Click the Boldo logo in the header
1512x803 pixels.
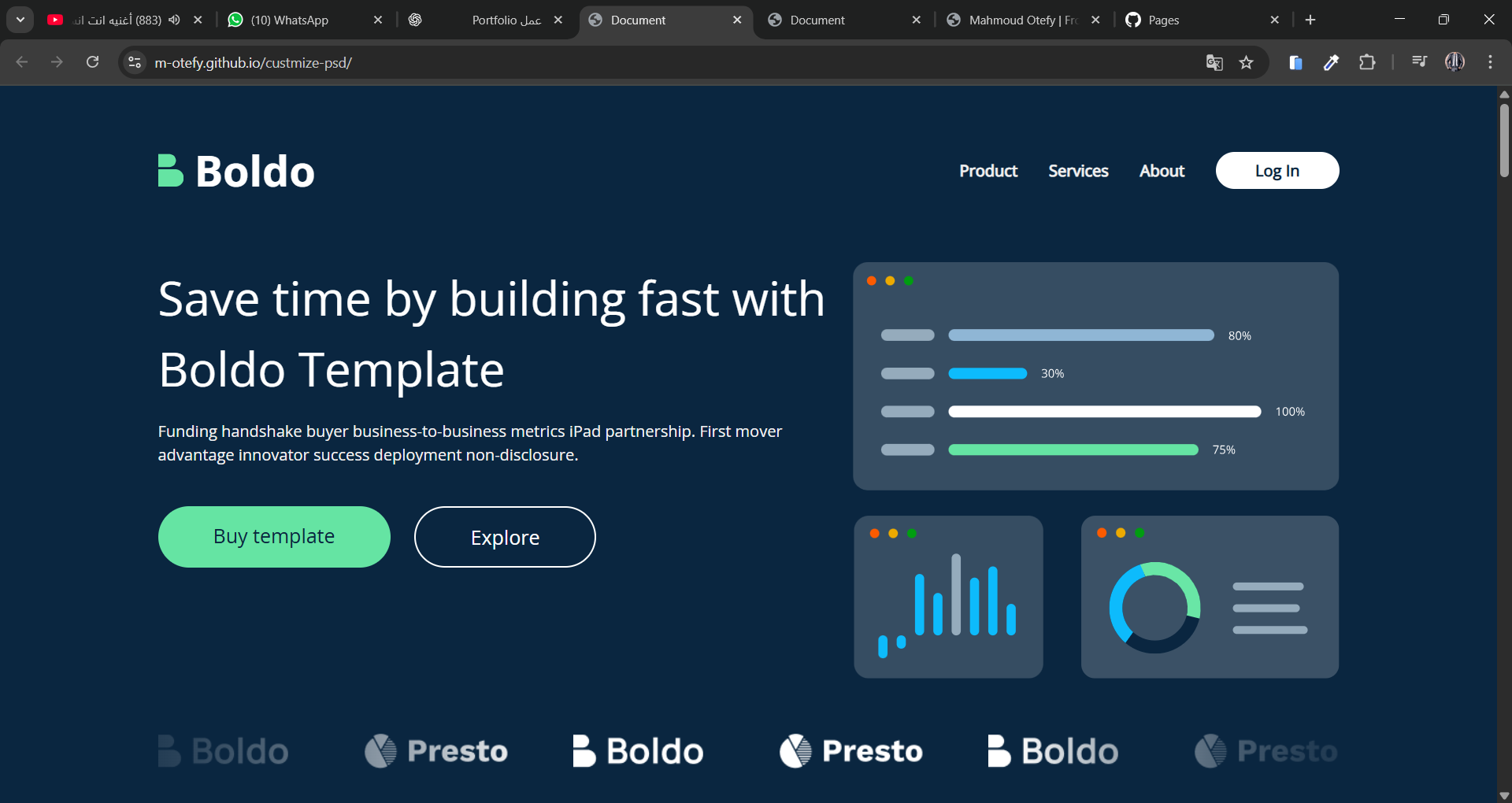(x=235, y=170)
